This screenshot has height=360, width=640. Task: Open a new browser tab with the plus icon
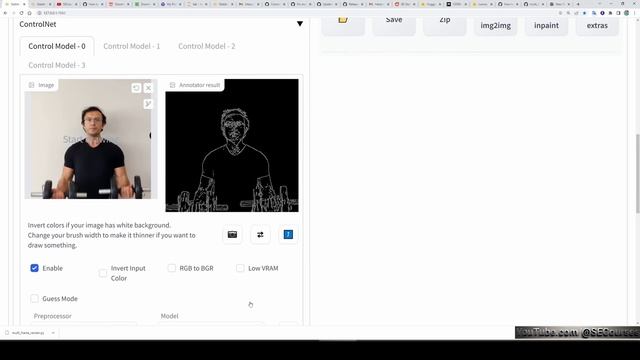pos(578,4)
